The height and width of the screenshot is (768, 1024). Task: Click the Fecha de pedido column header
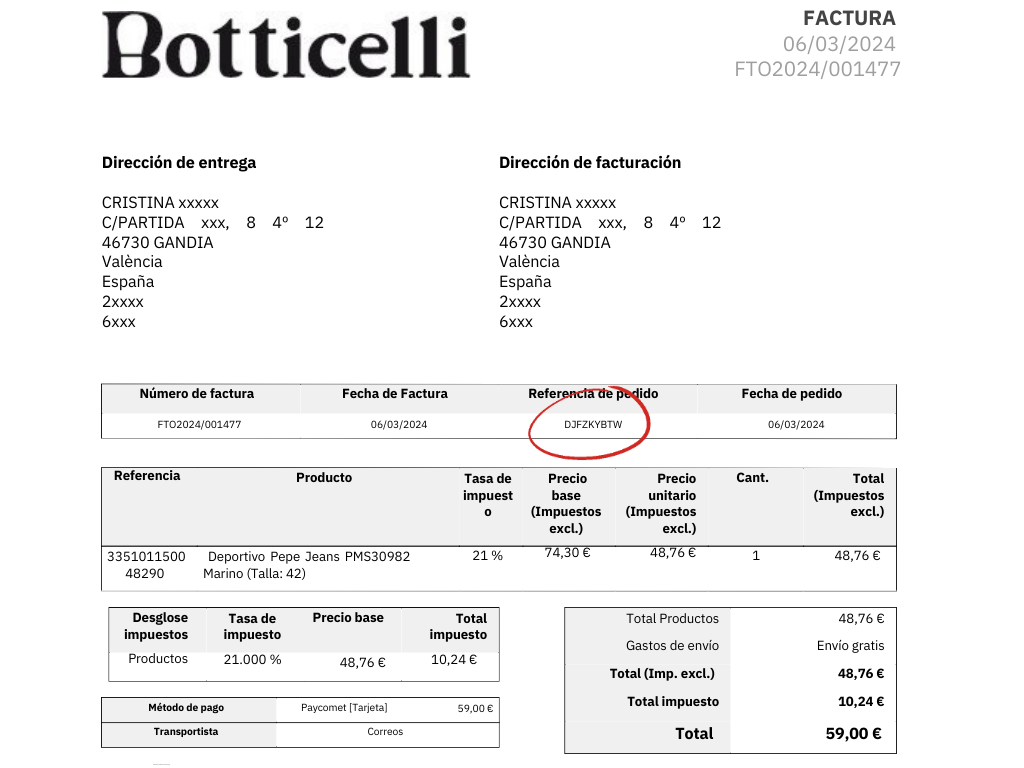point(791,394)
